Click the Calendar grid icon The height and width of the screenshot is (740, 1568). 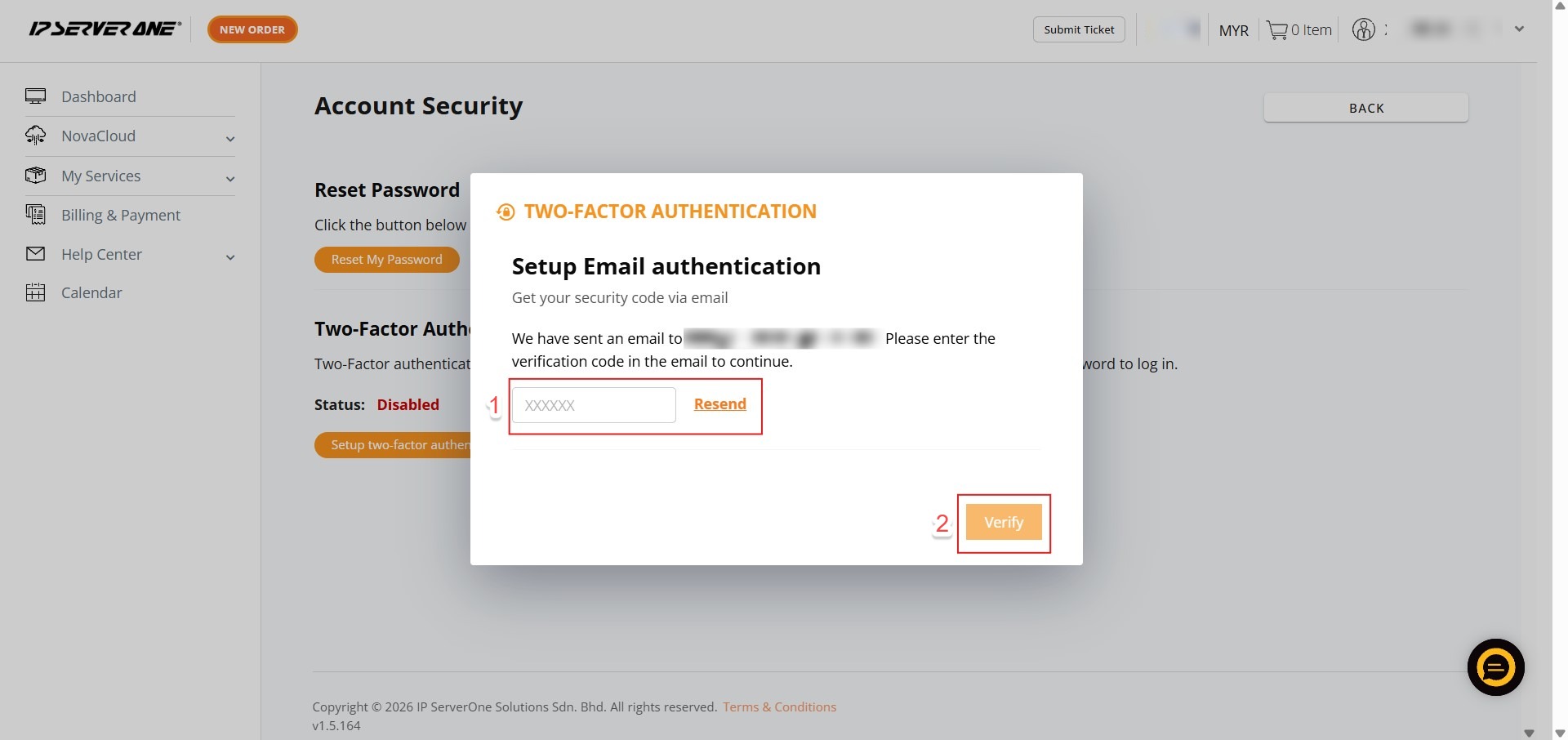[36, 292]
